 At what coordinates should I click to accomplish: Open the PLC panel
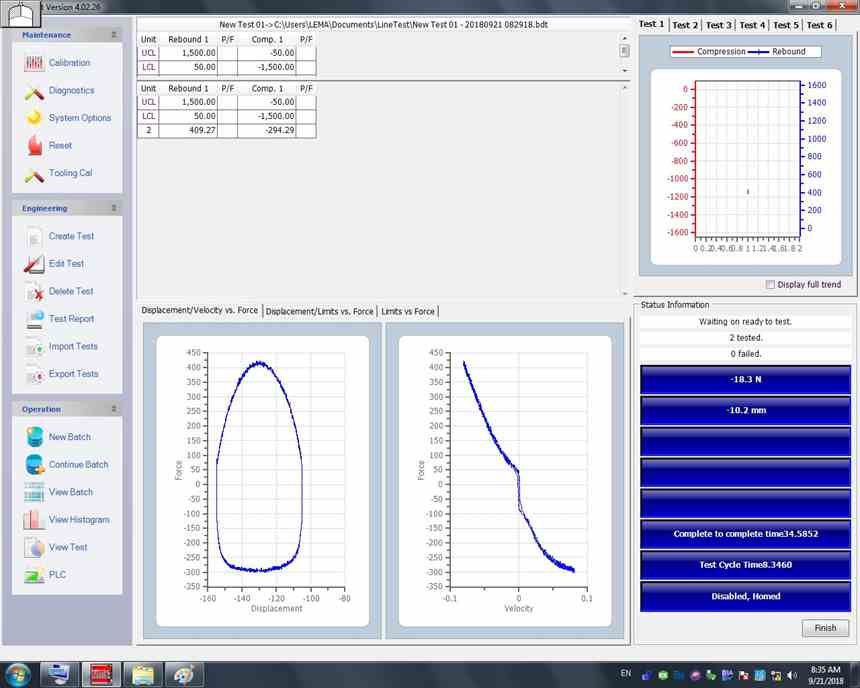pos(54,574)
